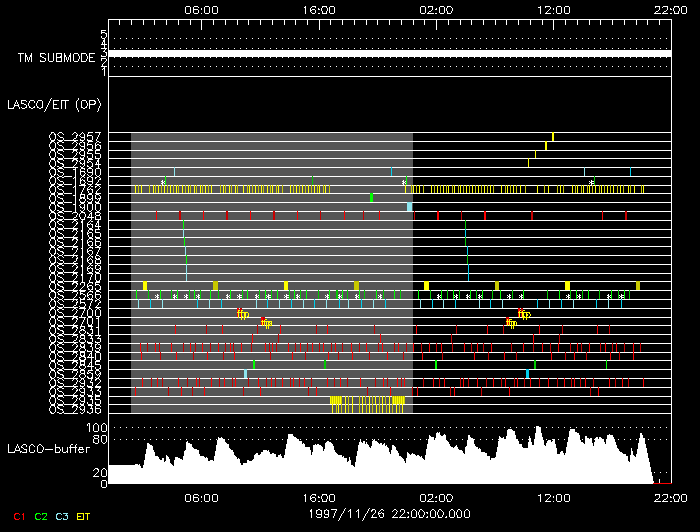Click the TM SUBMODE axis label
Screen dimensions: 700x532
coord(56,58)
